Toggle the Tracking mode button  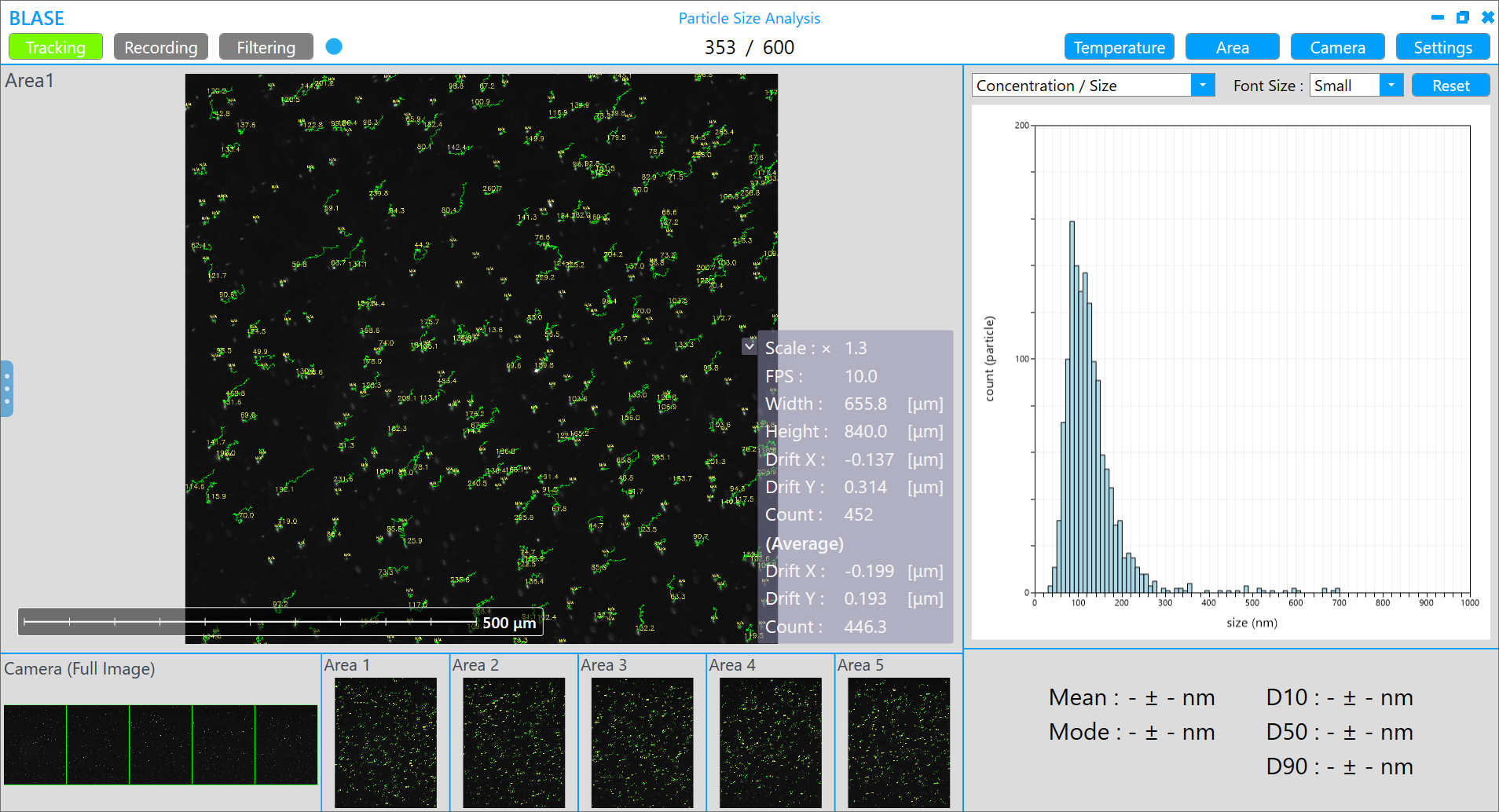click(x=56, y=47)
